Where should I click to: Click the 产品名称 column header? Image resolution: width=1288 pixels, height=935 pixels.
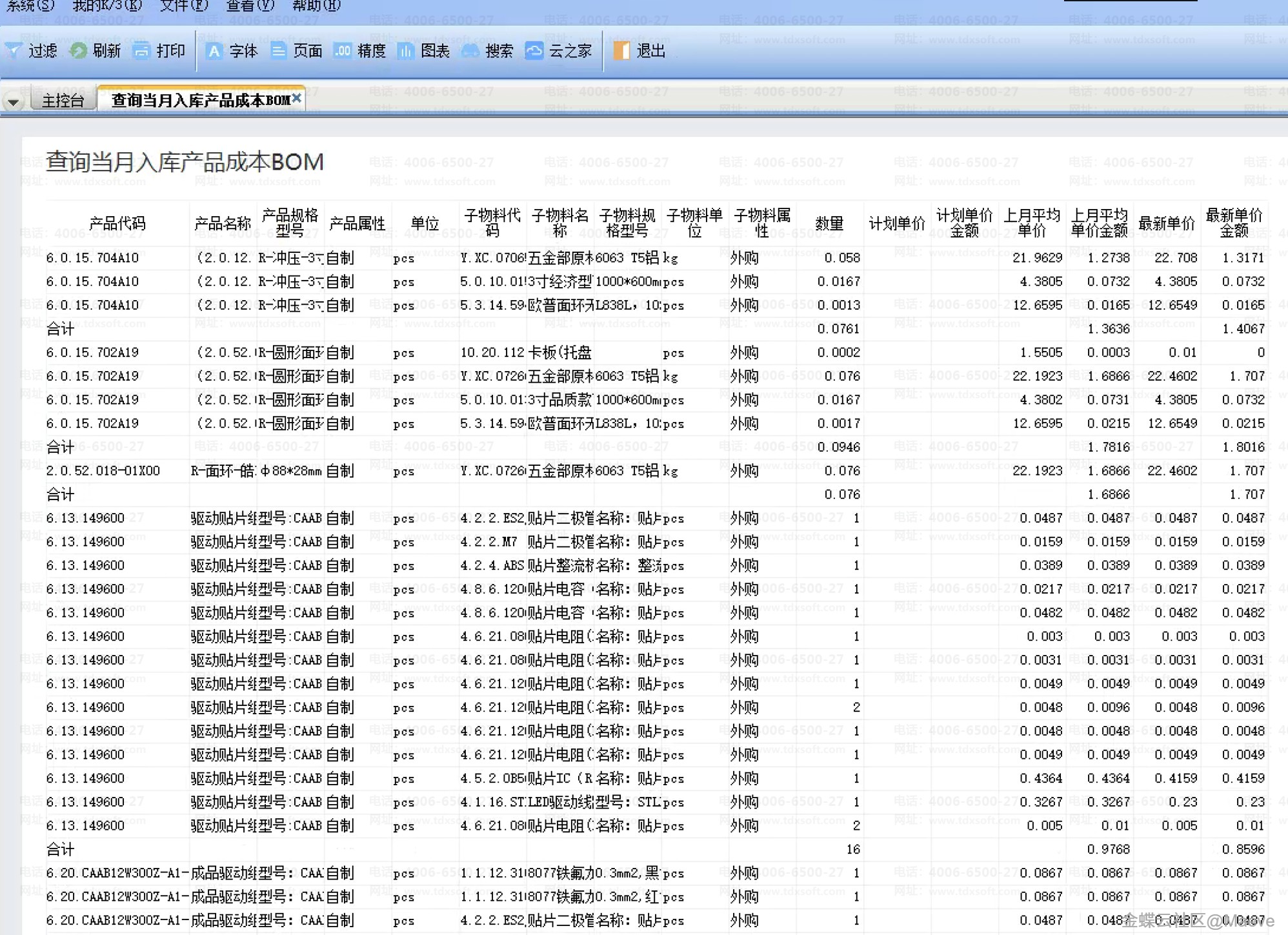(x=223, y=223)
